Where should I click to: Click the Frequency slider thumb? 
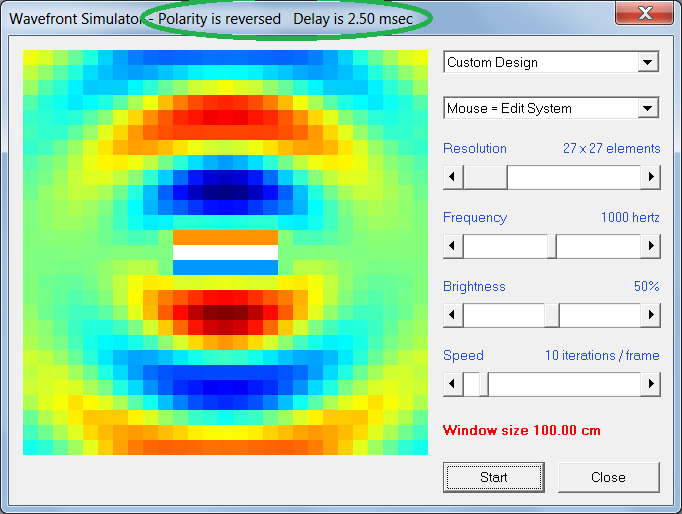[552, 246]
